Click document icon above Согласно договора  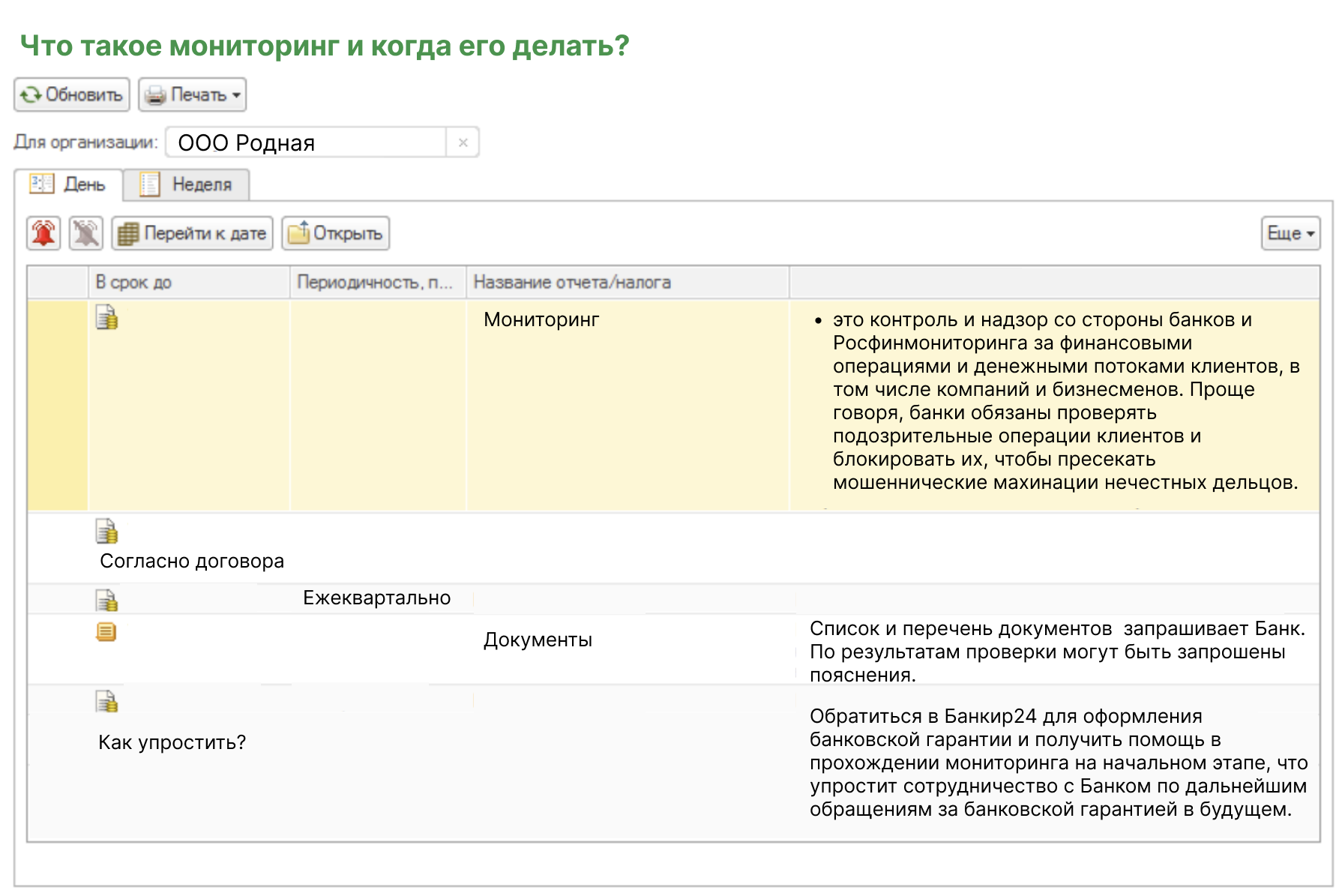pyautogui.click(x=106, y=532)
